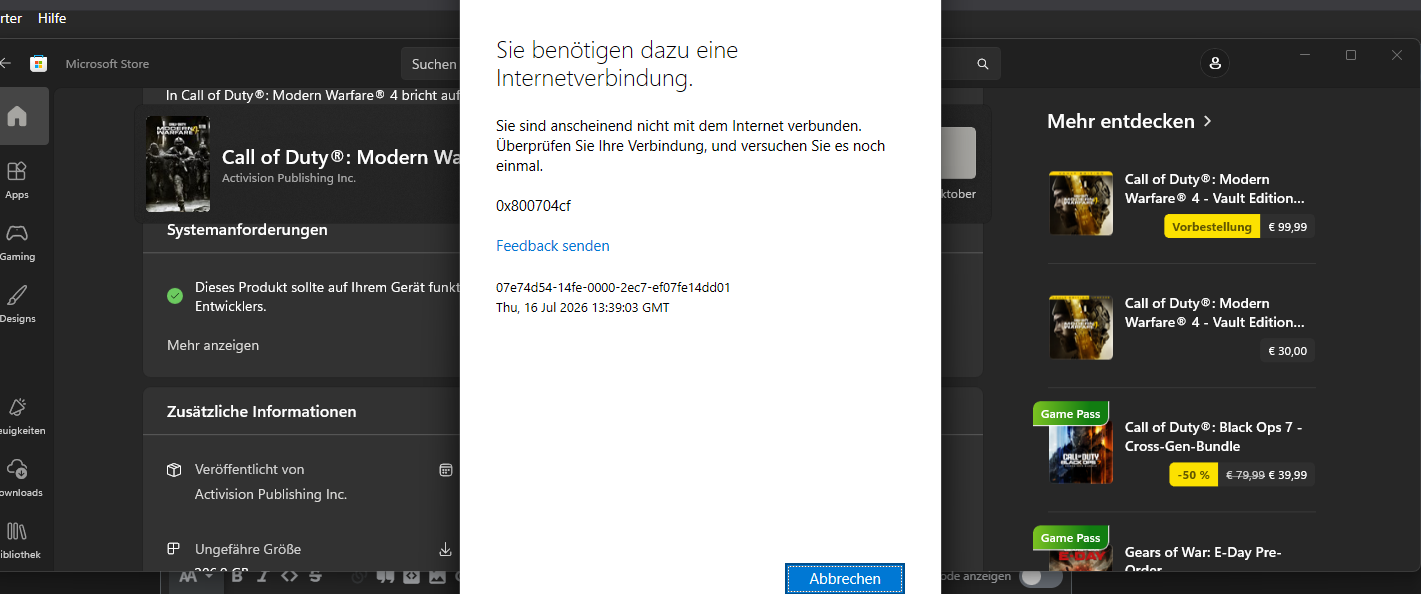Click Call of Duty: Black Ops 7 card title

pyautogui.click(x=1213, y=437)
